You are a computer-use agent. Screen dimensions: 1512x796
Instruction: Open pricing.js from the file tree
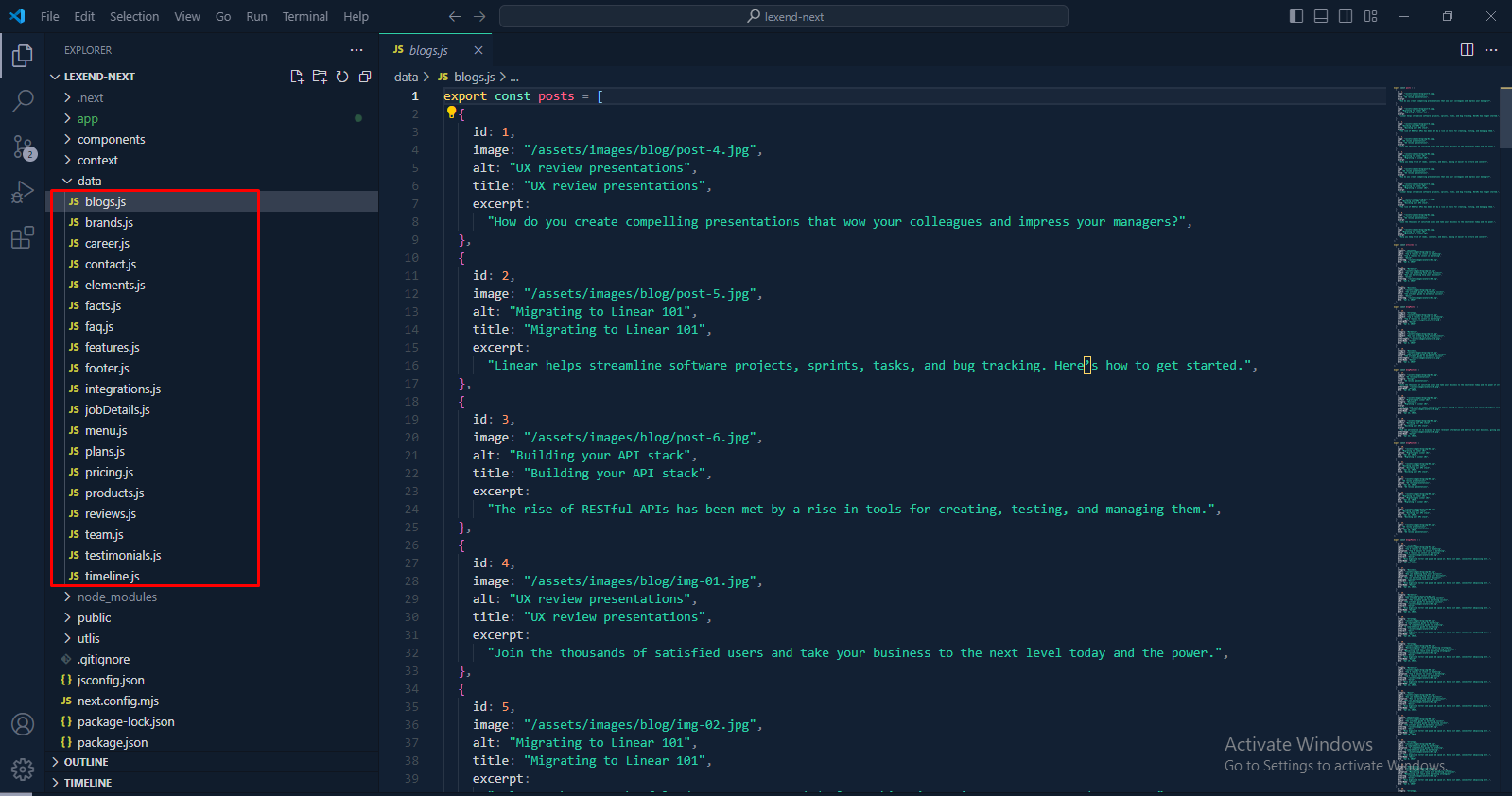pyautogui.click(x=109, y=472)
